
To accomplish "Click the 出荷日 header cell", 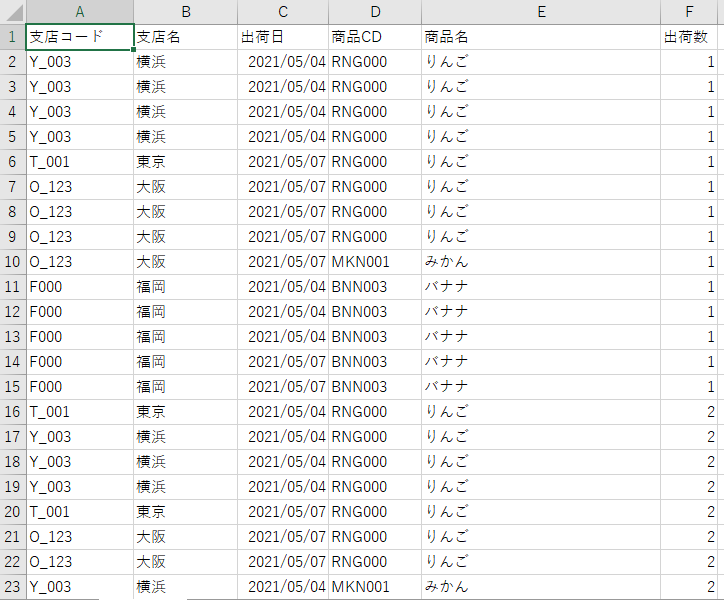I will click(283, 37).
